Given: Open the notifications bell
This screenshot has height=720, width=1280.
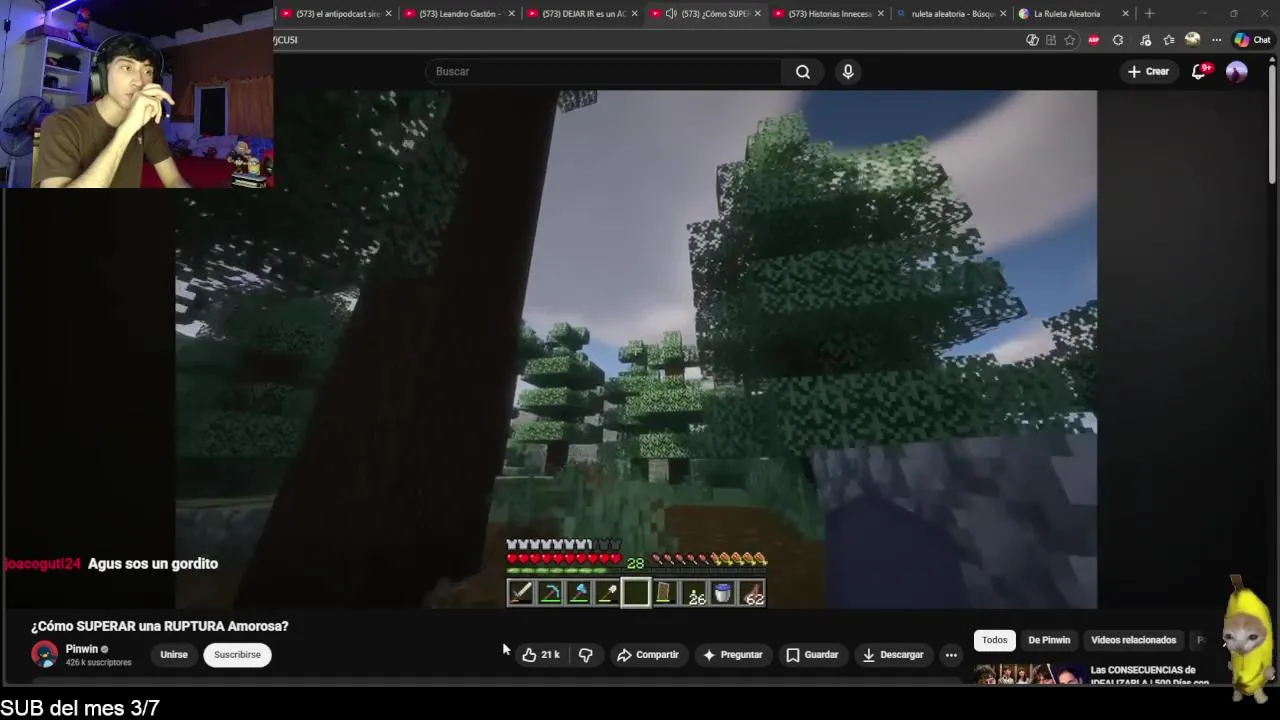Looking at the screenshot, I should point(1200,71).
